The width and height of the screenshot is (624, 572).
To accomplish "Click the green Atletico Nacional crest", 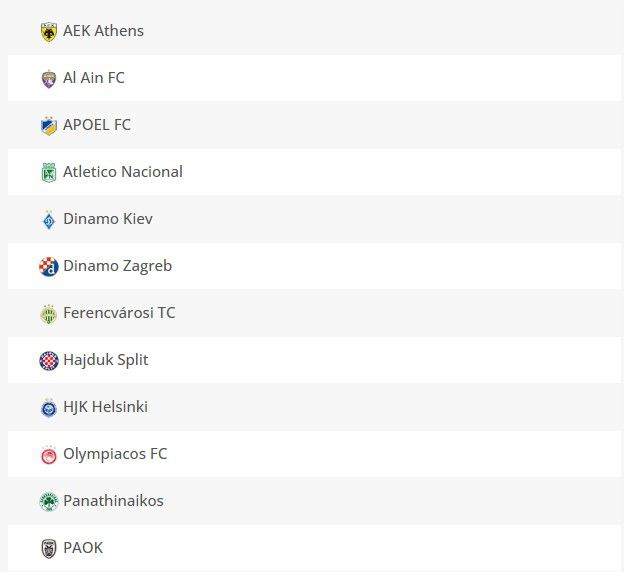I will pyautogui.click(x=49, y=173).
